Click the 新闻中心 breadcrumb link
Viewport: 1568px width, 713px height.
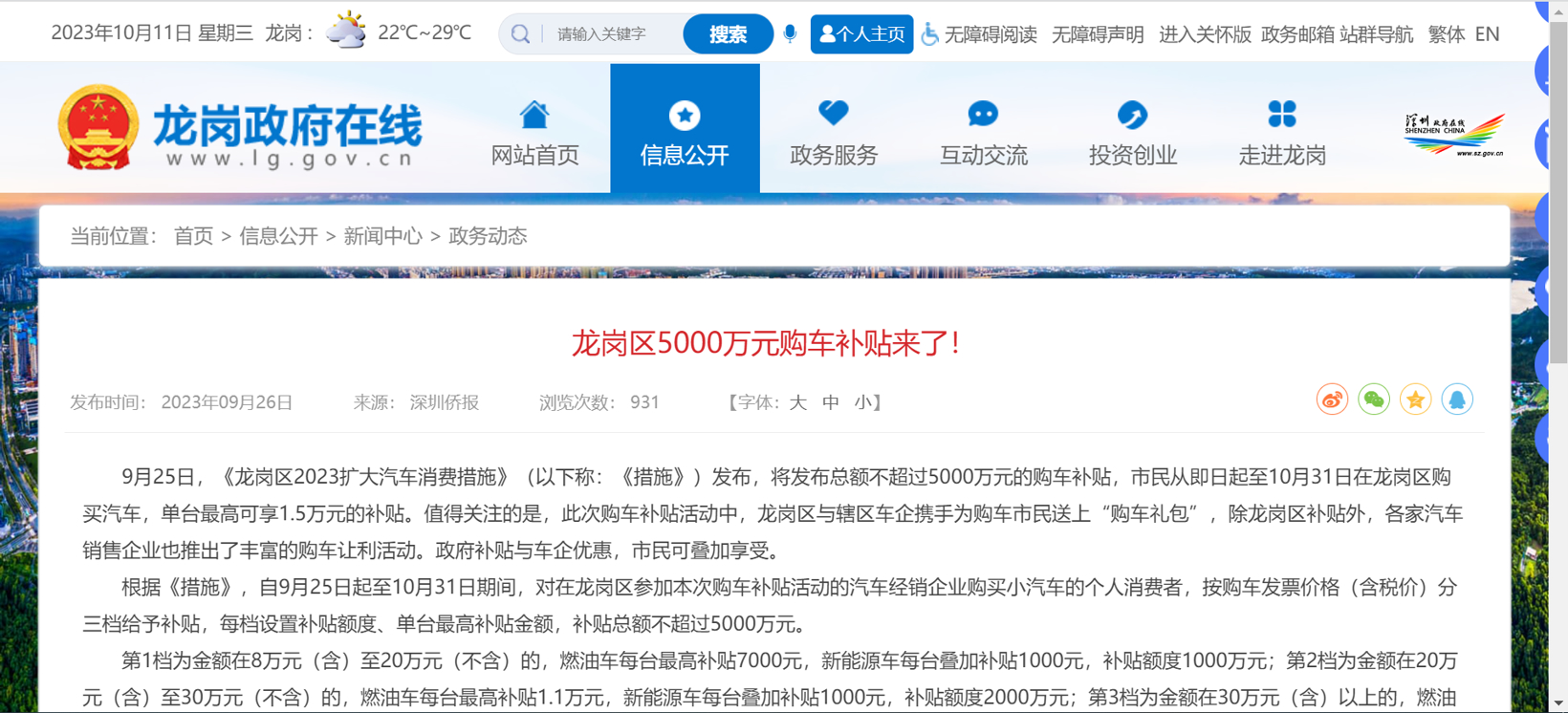tap(382, 236)
